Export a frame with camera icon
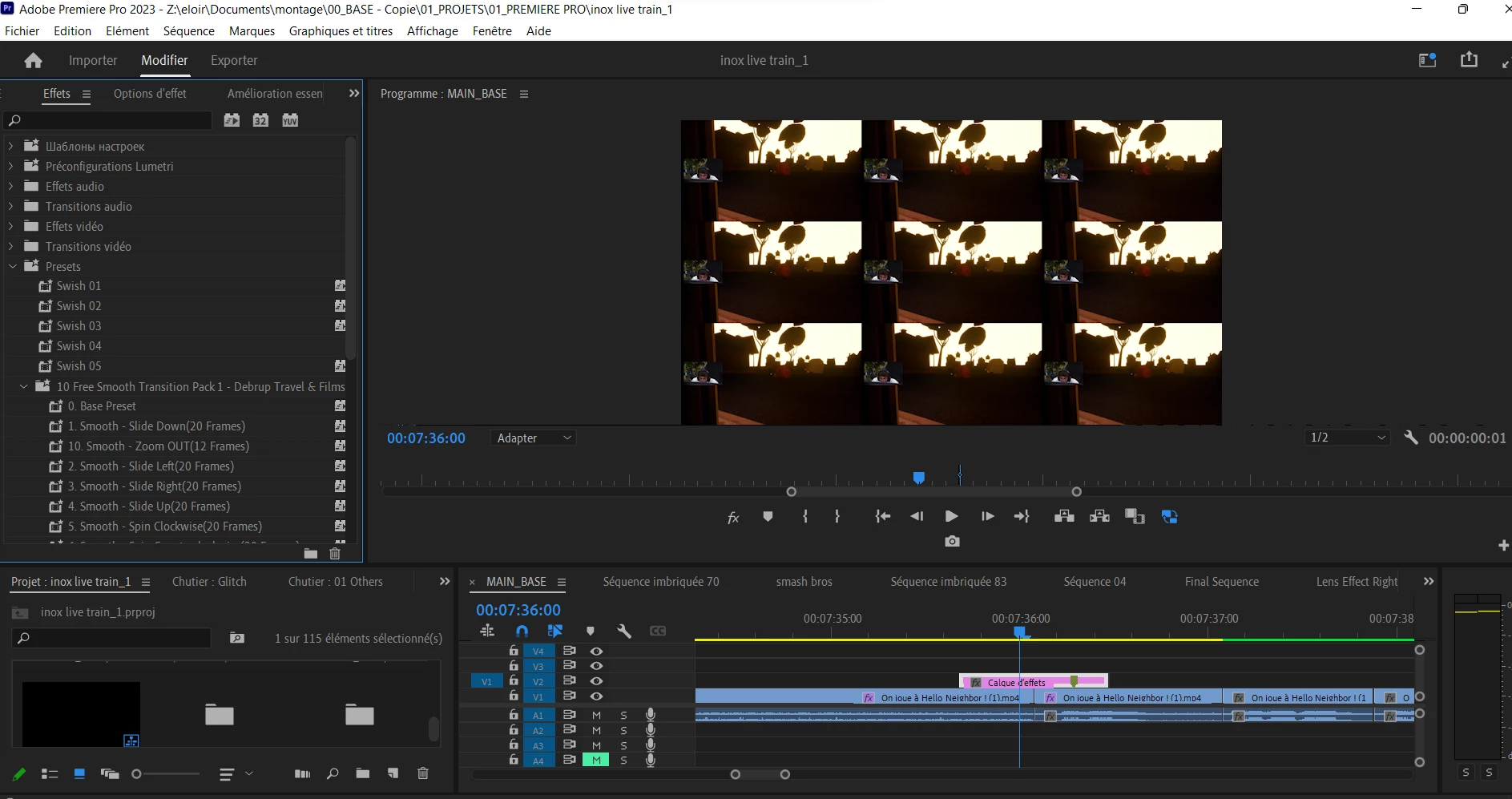 pos(952,542)
